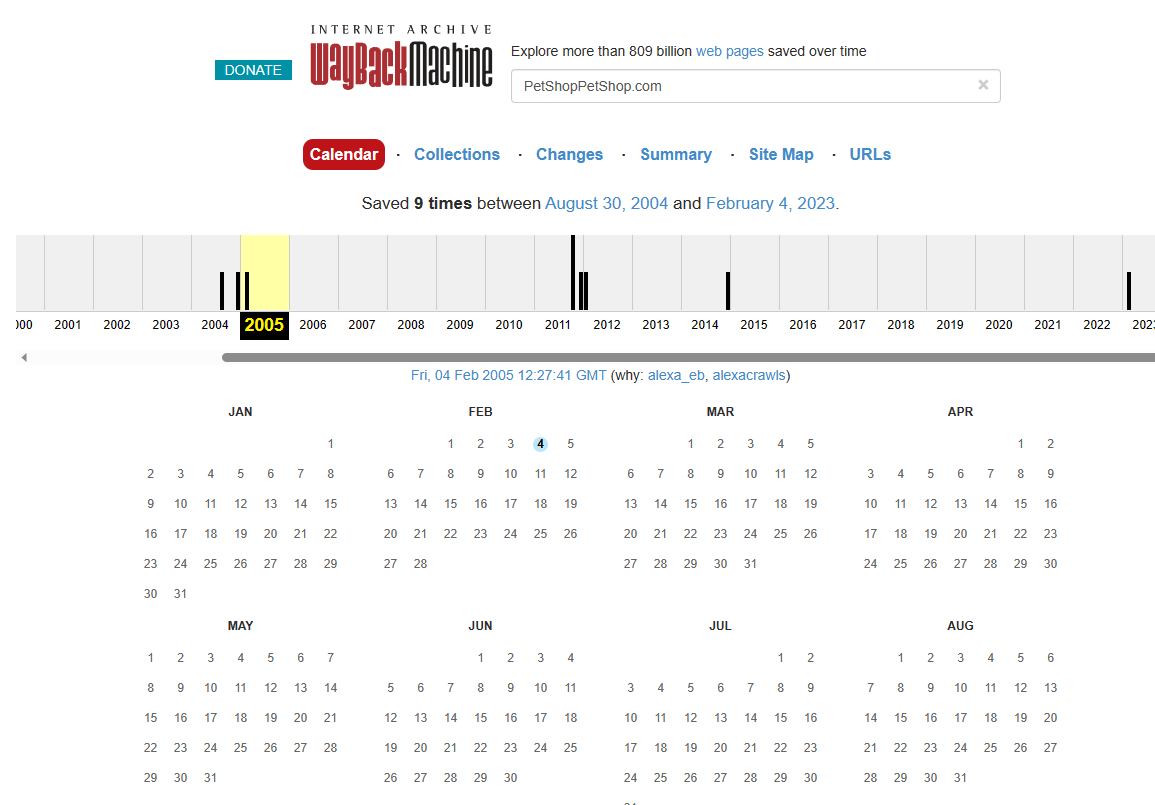Click day 30 in the July calendar
The height and width of the screenshot is (805, 1155).
pyautogui.click(x=810, y=778)
